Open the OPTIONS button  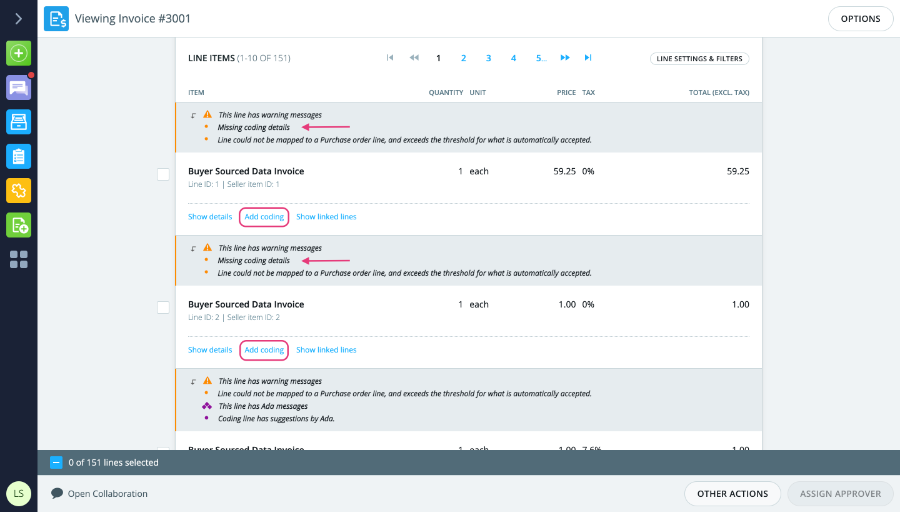860,19
